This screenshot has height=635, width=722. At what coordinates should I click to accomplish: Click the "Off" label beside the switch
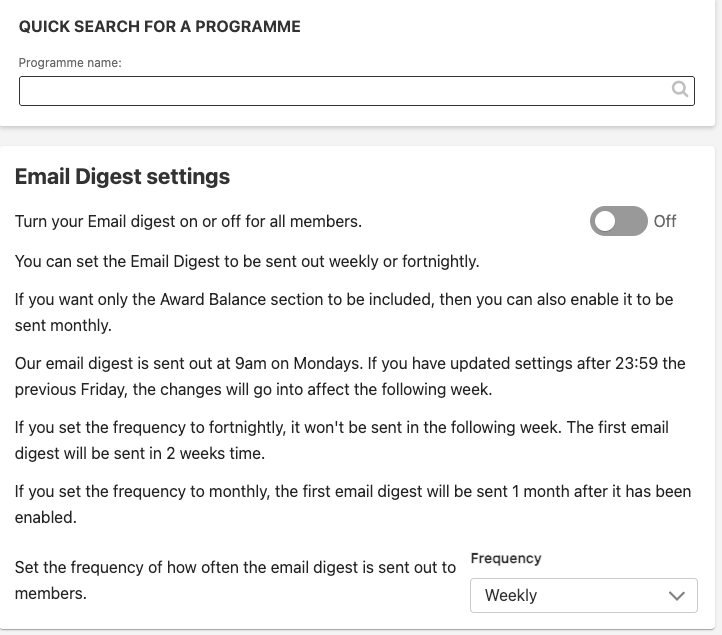click(x=665, y=221)
